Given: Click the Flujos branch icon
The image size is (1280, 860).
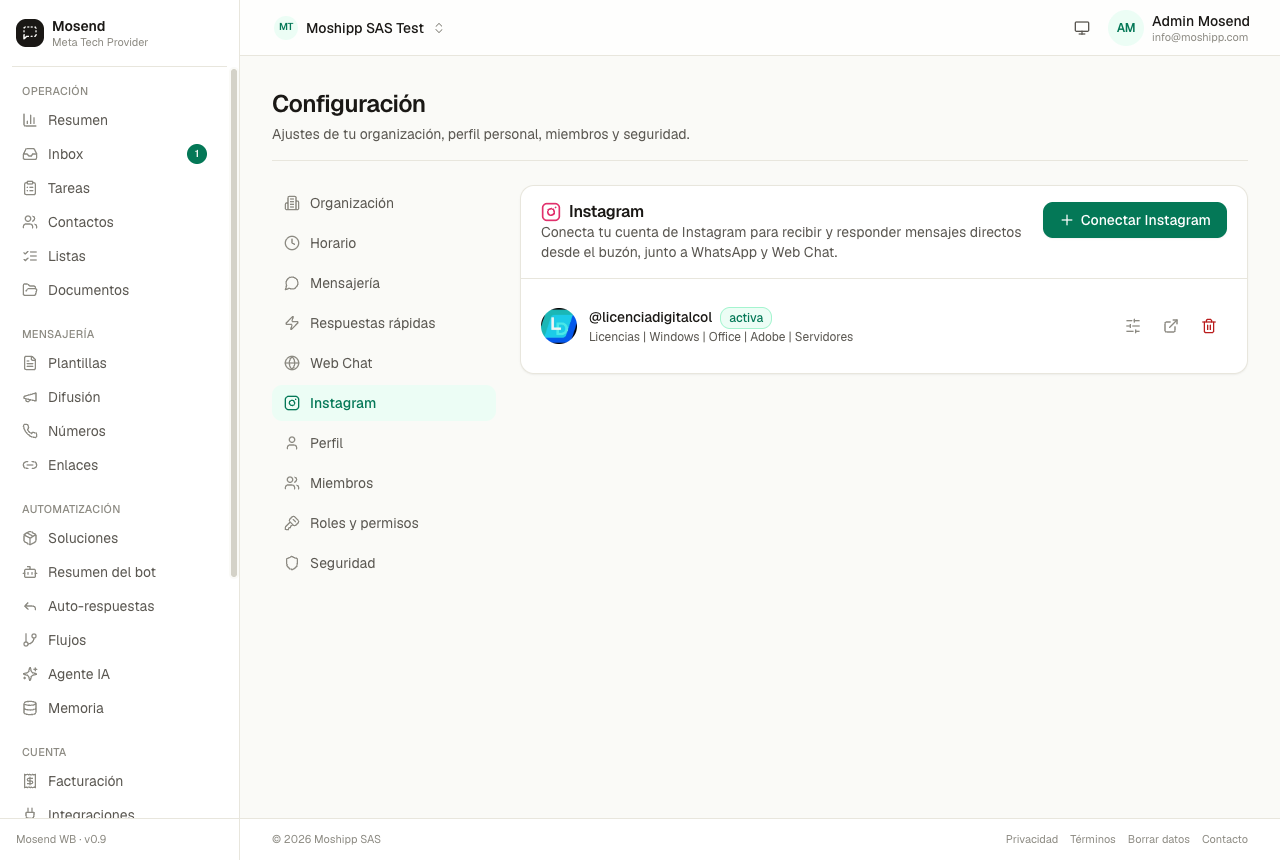Looking at the screenshot, I should (30, 640).
